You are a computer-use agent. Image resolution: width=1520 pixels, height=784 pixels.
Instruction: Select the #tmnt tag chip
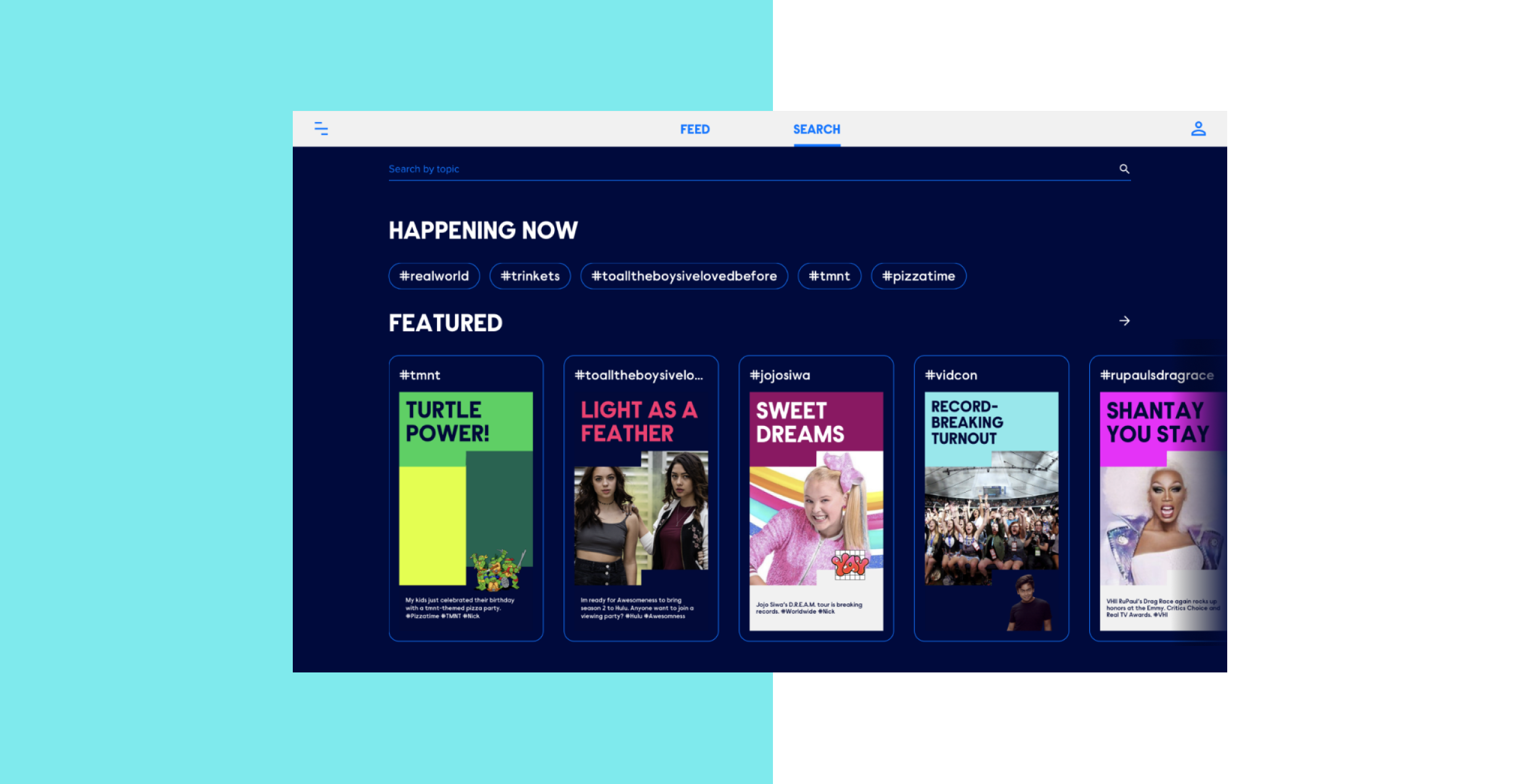click(829, 276)
